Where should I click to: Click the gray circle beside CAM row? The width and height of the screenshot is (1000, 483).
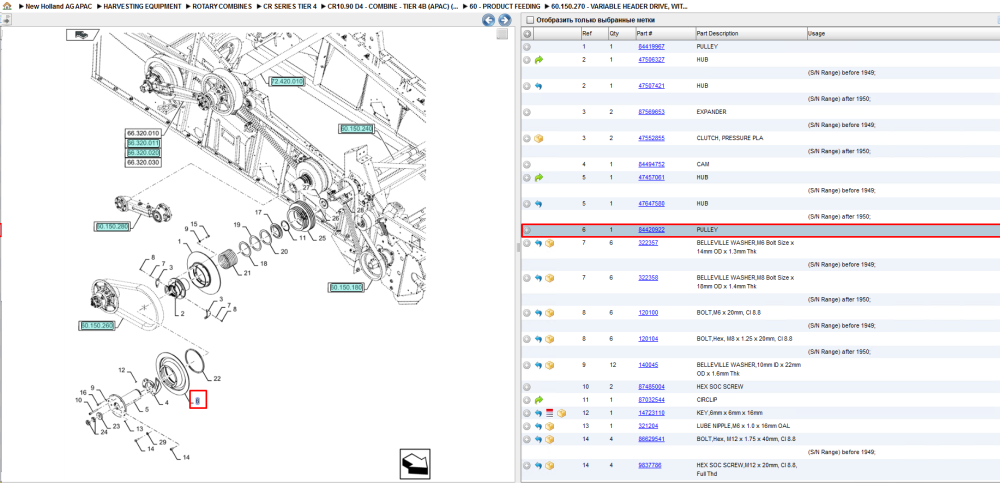coord(527,165)
